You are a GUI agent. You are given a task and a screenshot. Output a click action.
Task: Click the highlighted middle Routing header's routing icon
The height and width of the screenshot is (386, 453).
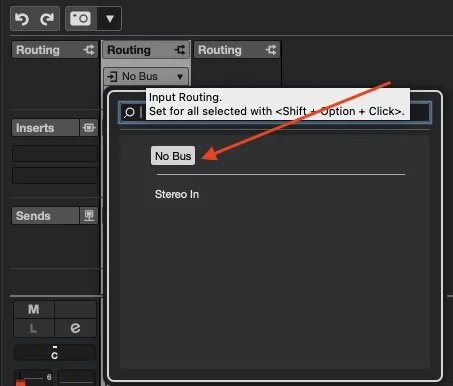(x=180, y=50)
